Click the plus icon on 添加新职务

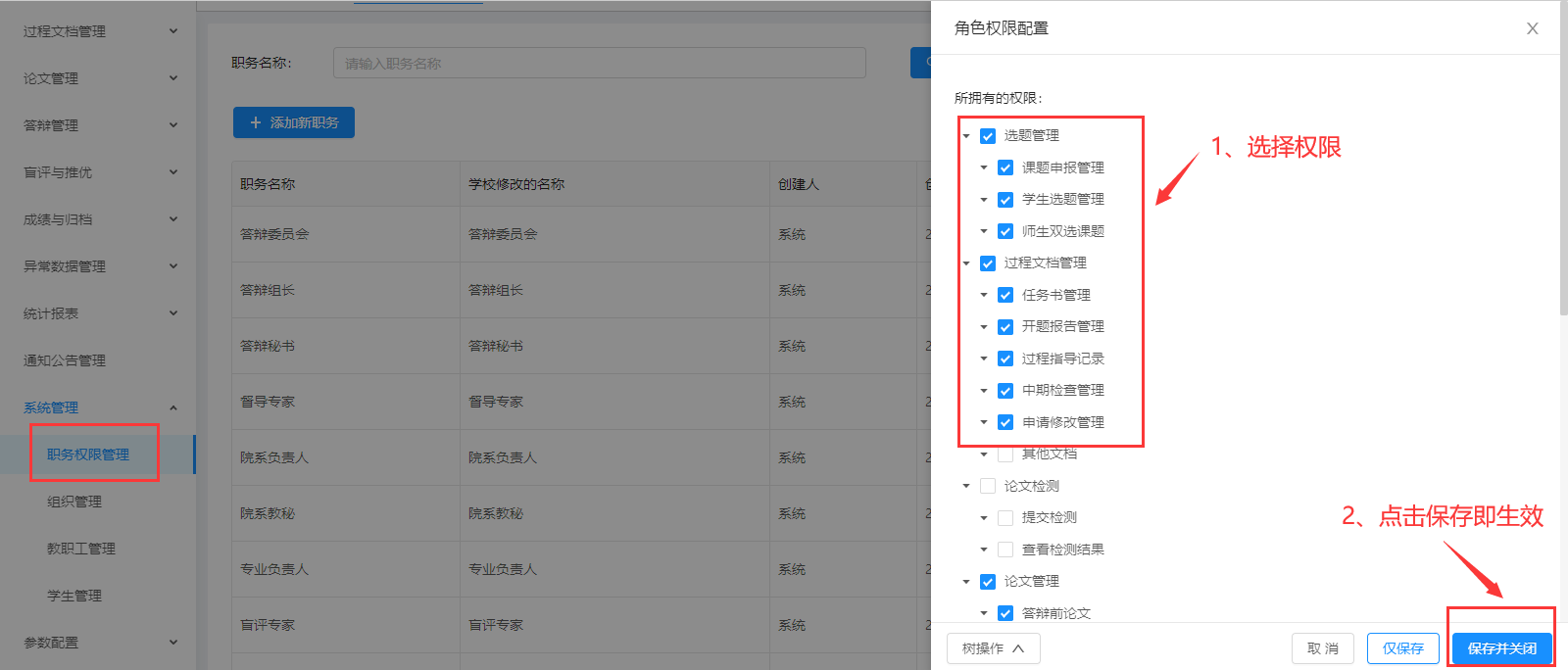[x=256, y=122]
